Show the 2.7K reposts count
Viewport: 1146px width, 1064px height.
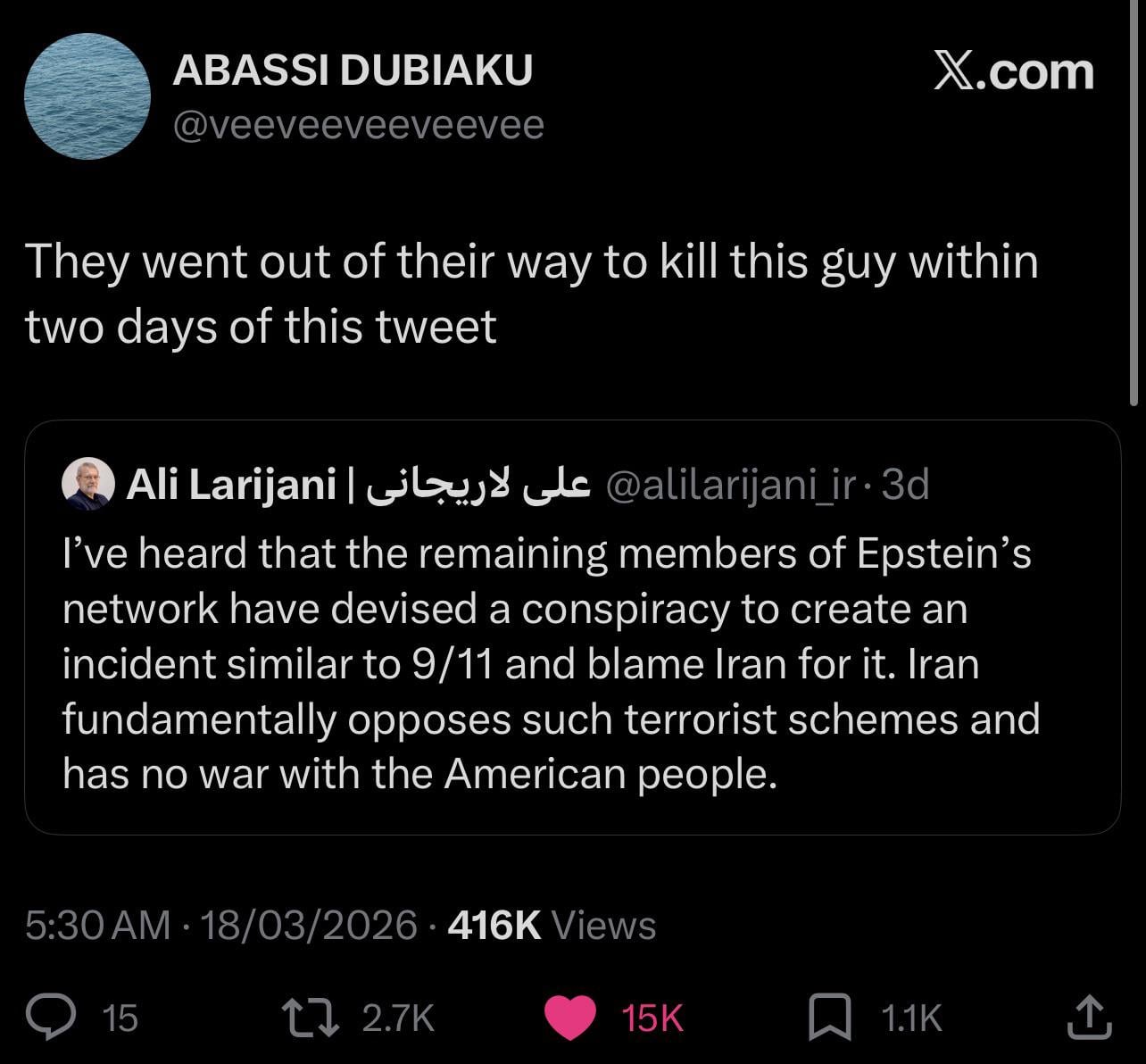click(398, 1018)
